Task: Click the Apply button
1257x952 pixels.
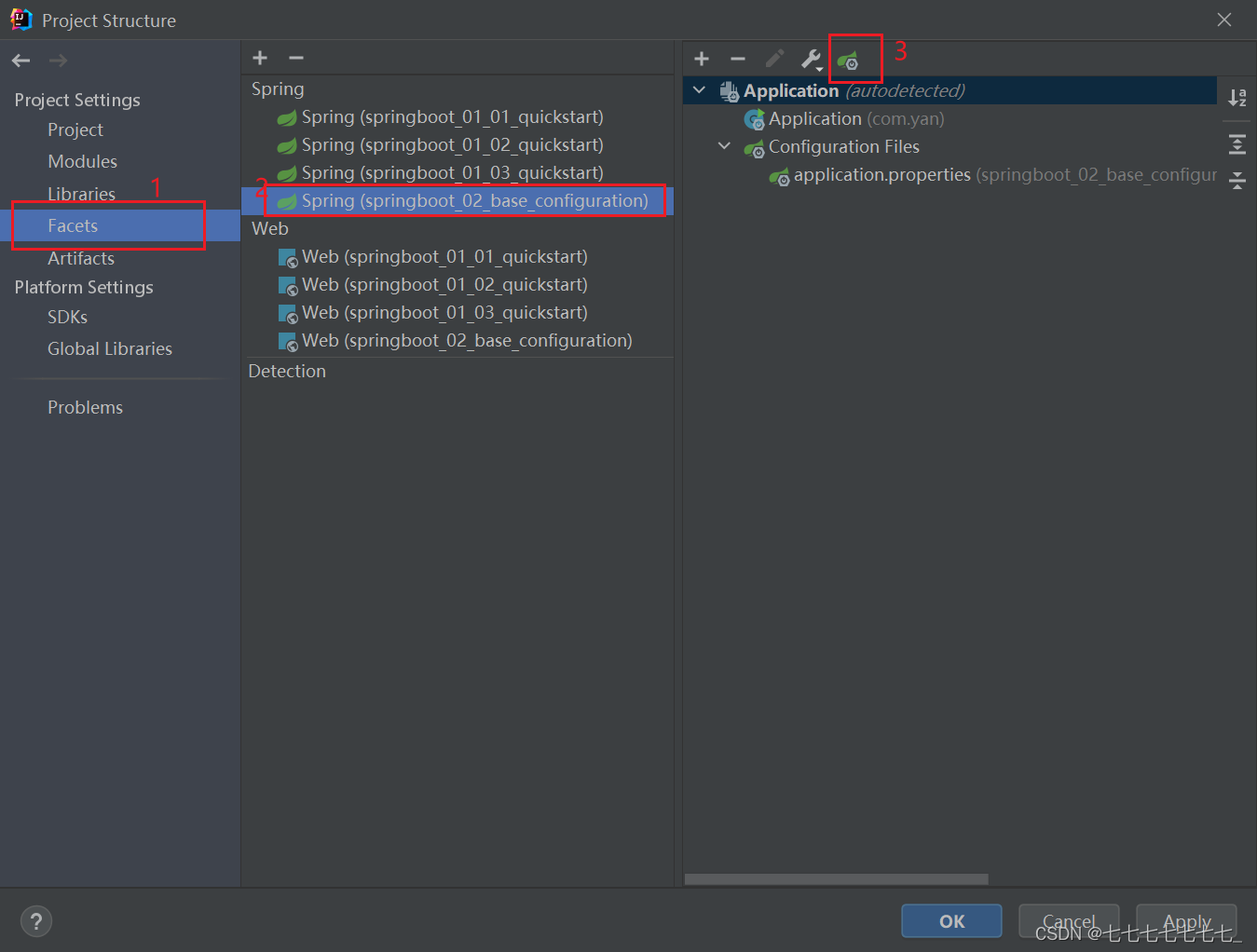Action: (1186, 921)
